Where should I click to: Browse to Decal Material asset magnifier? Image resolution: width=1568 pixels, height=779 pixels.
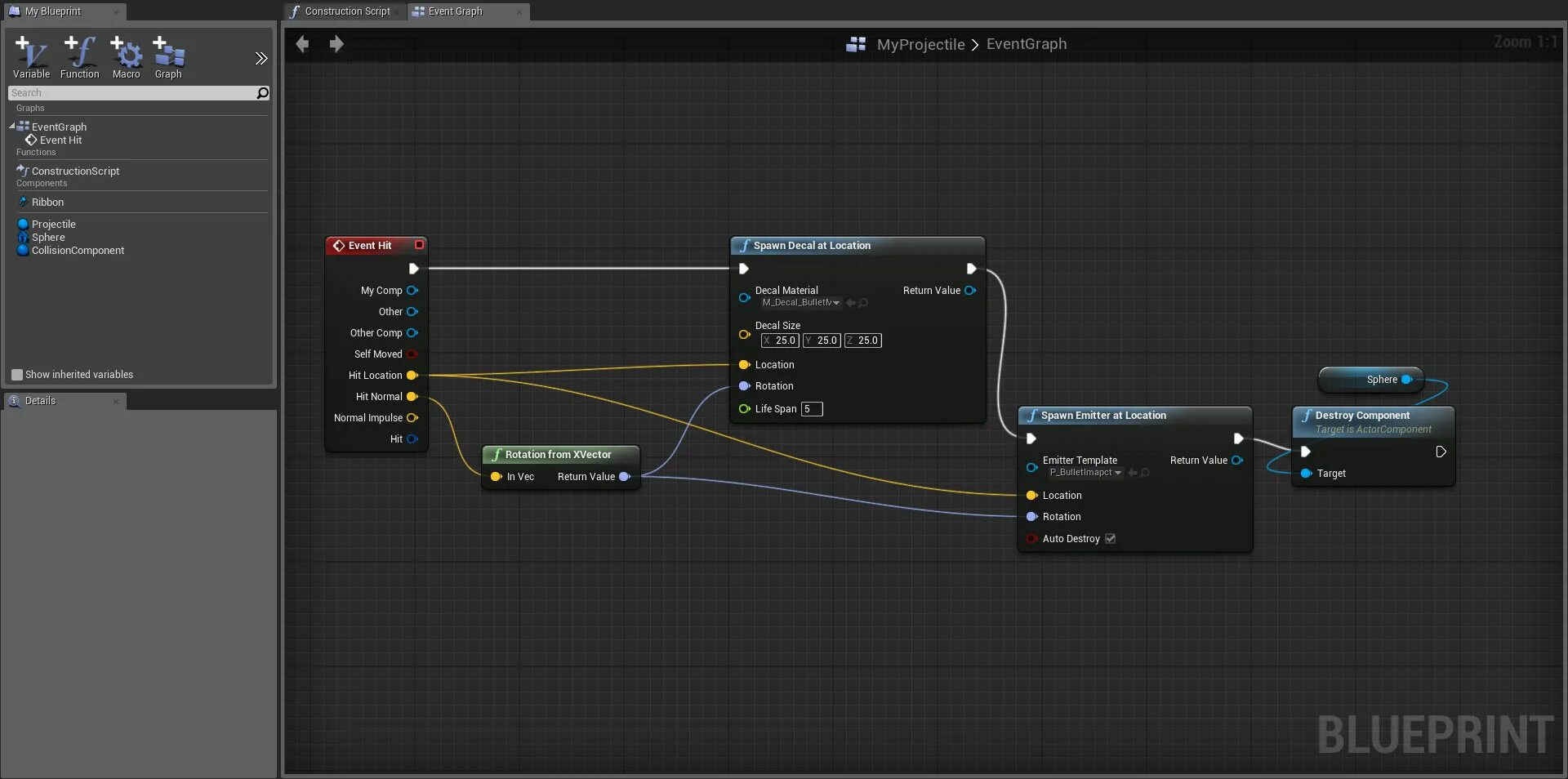point(863,303)
